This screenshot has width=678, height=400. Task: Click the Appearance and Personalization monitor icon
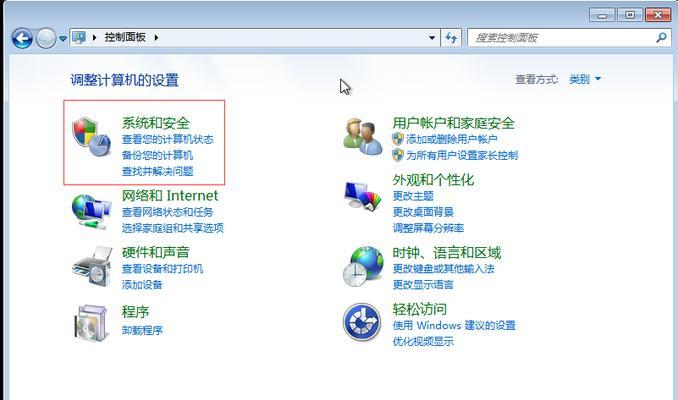[x=363, y=196]
